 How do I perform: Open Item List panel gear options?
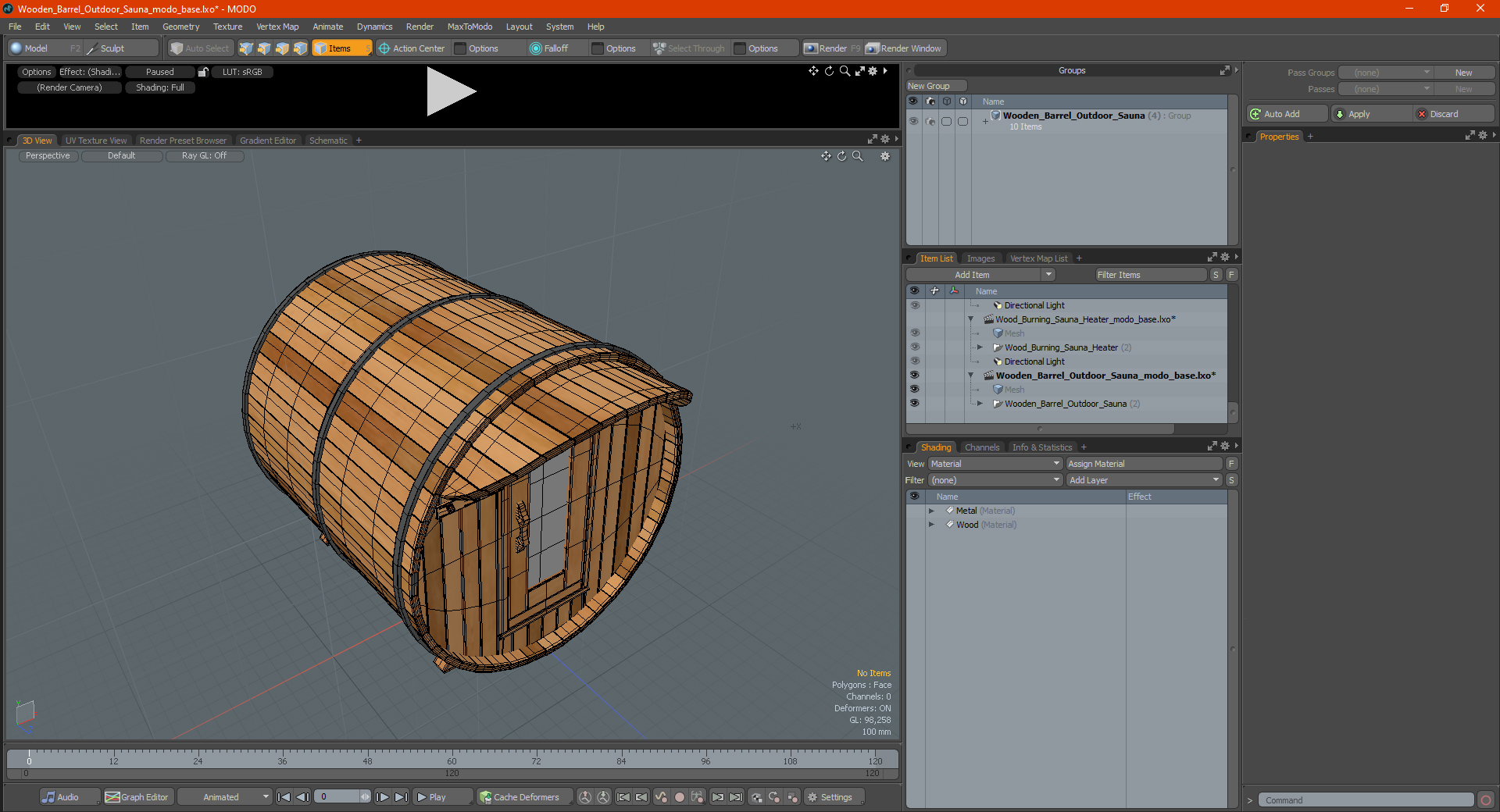(x=1225, y=258)
